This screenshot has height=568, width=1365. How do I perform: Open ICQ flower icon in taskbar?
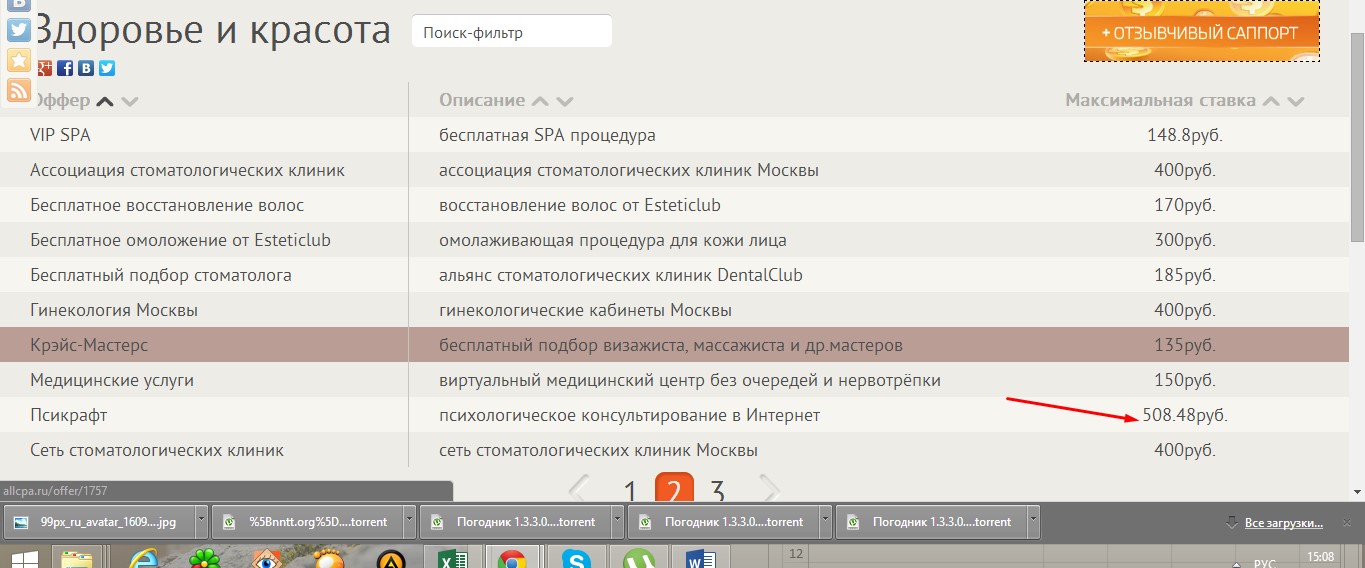point(206,557)
